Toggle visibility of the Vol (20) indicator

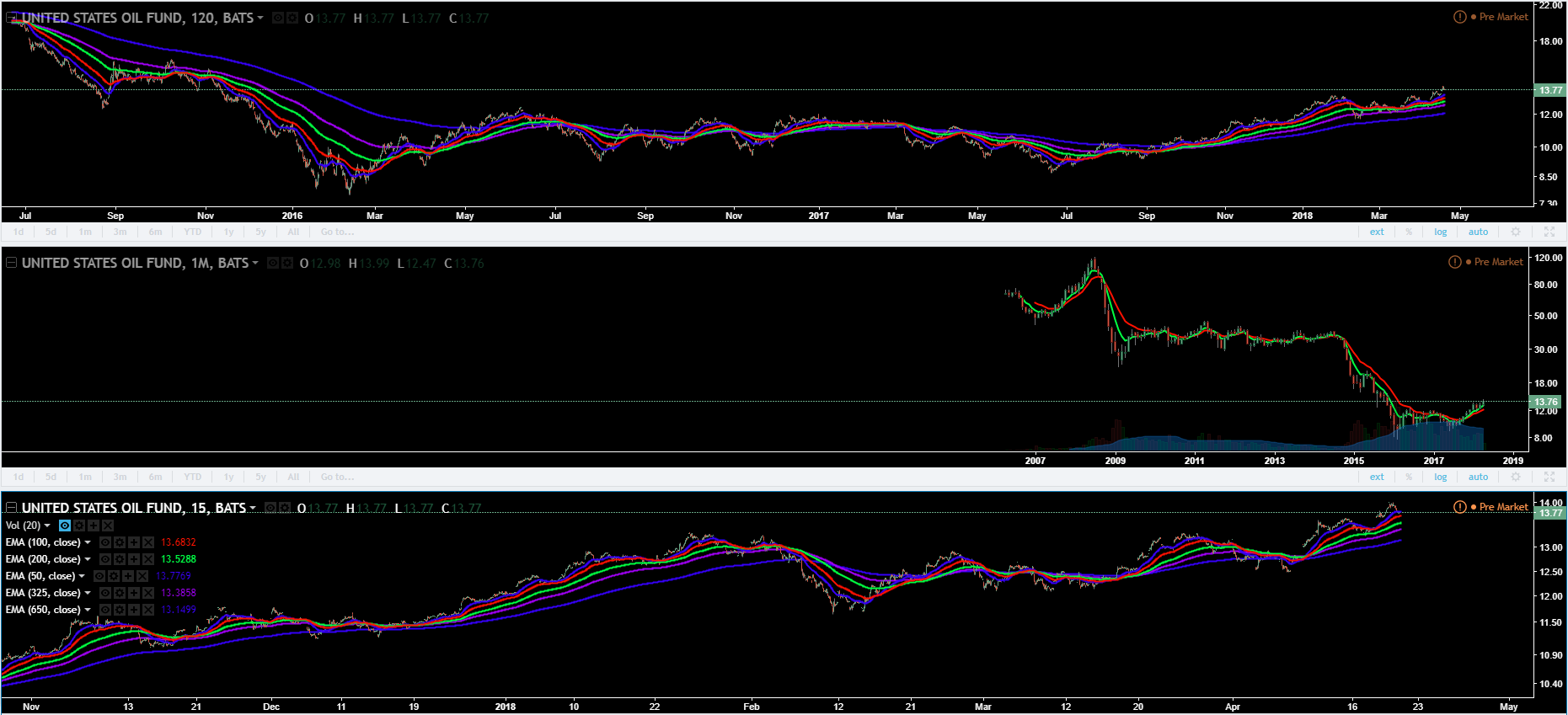point(64,526)
